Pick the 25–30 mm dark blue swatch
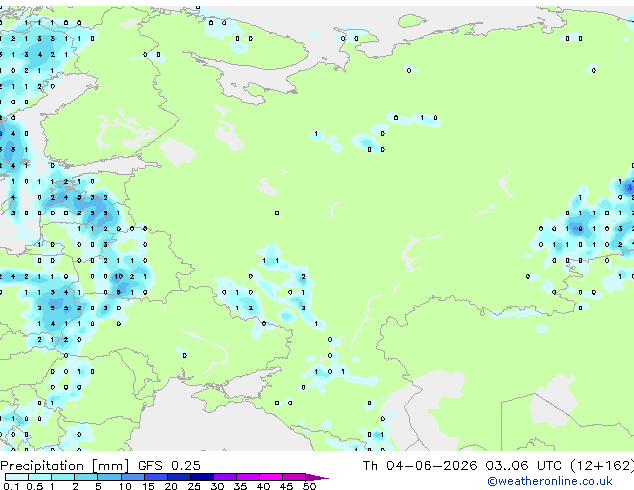Viewport: 634px width, 490px height. 202,477
